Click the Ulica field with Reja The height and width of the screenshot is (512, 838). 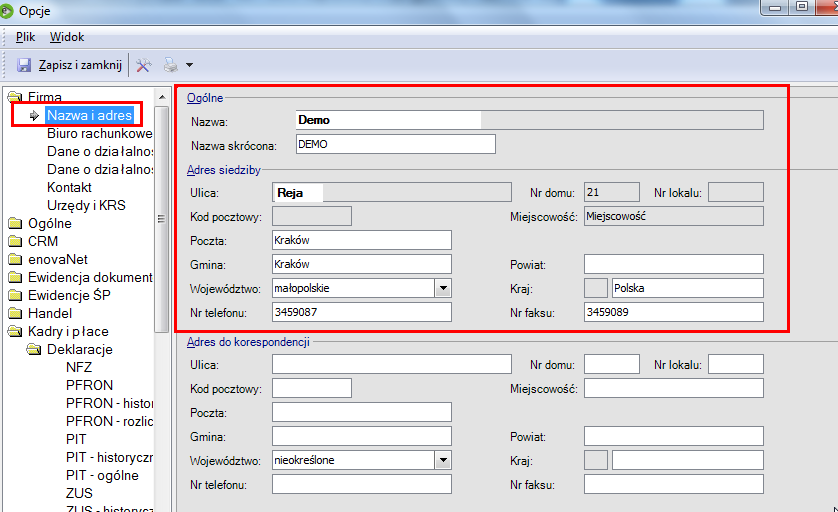392,192
